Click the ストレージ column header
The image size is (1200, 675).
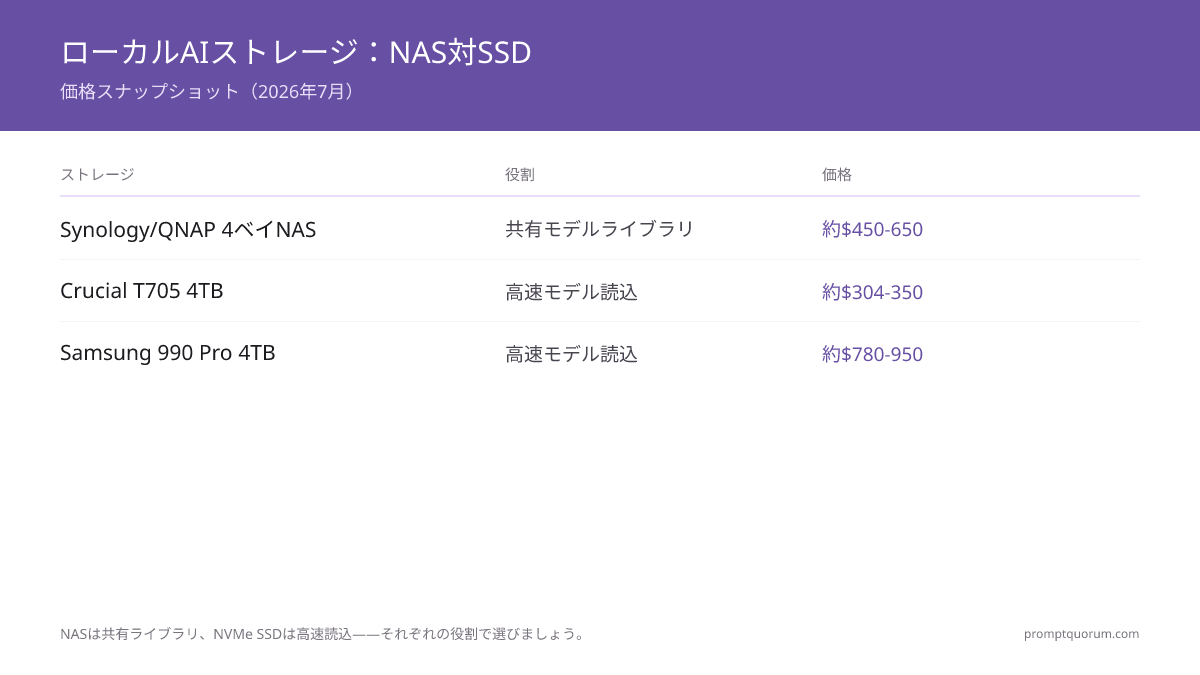[x=97, y=174]
